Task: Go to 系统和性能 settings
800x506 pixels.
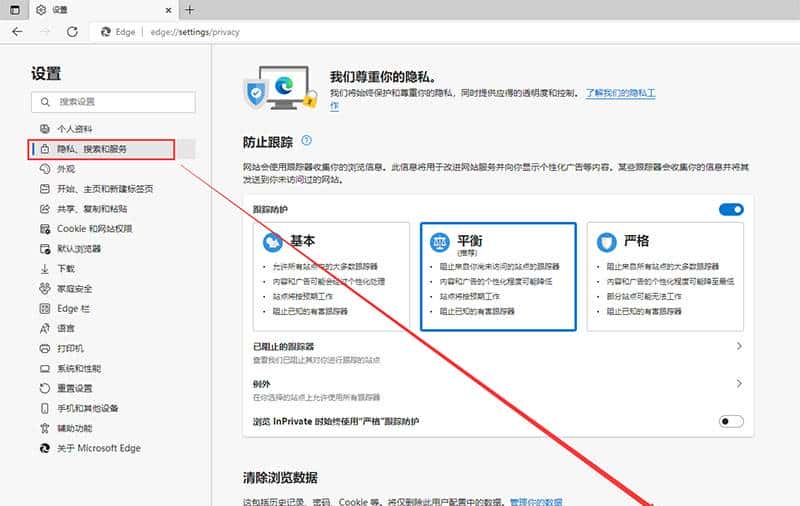Action: (79, 368)
